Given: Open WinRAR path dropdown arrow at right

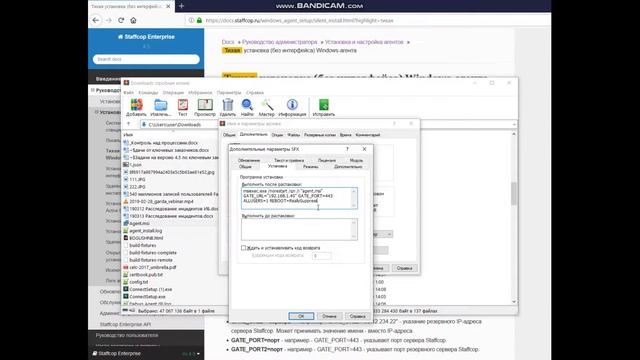Looking at the screenshot, I should tap(514, 124).
